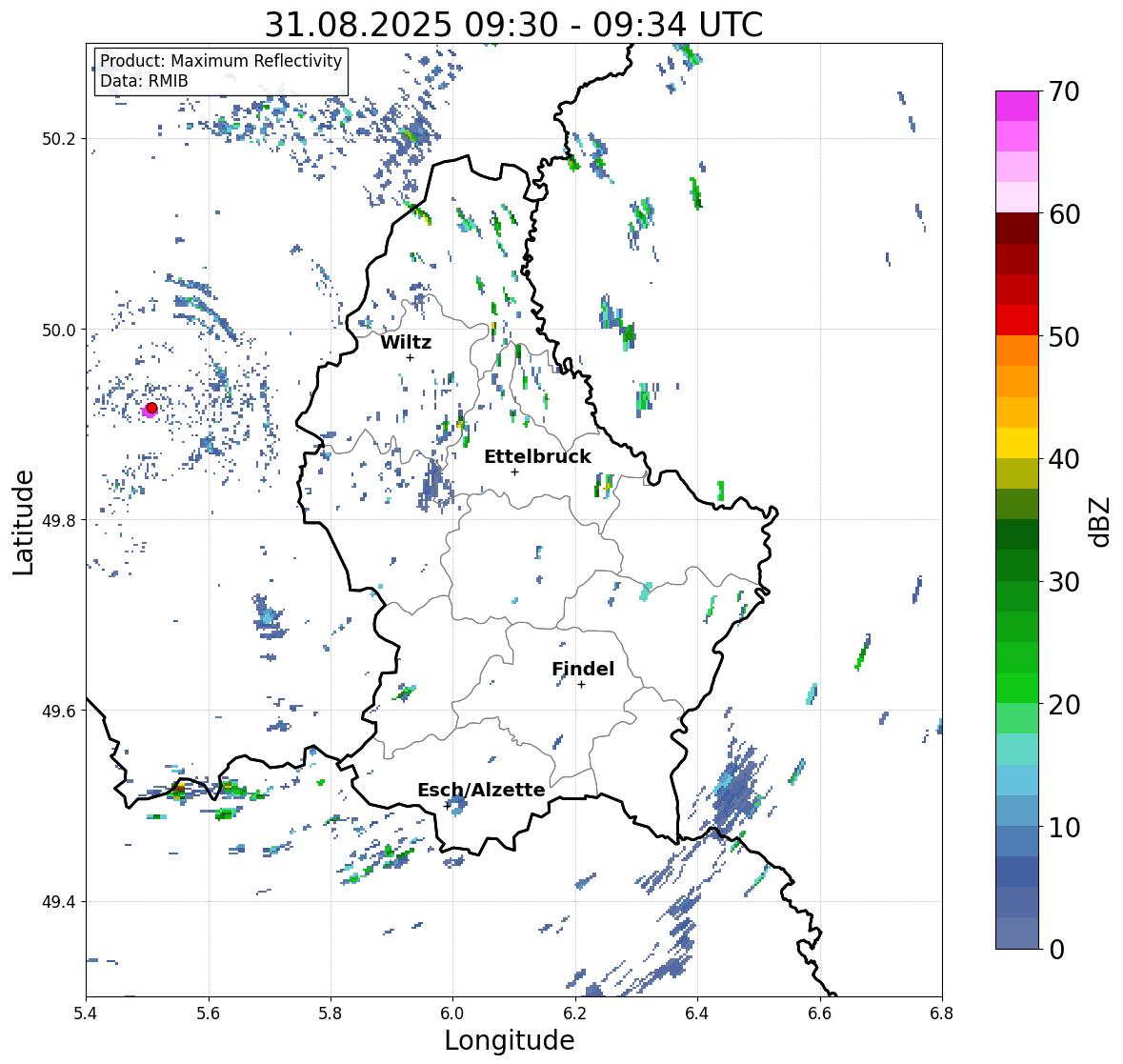
Task: Click the latitude tick label 50.2
Action: [58, 139]
